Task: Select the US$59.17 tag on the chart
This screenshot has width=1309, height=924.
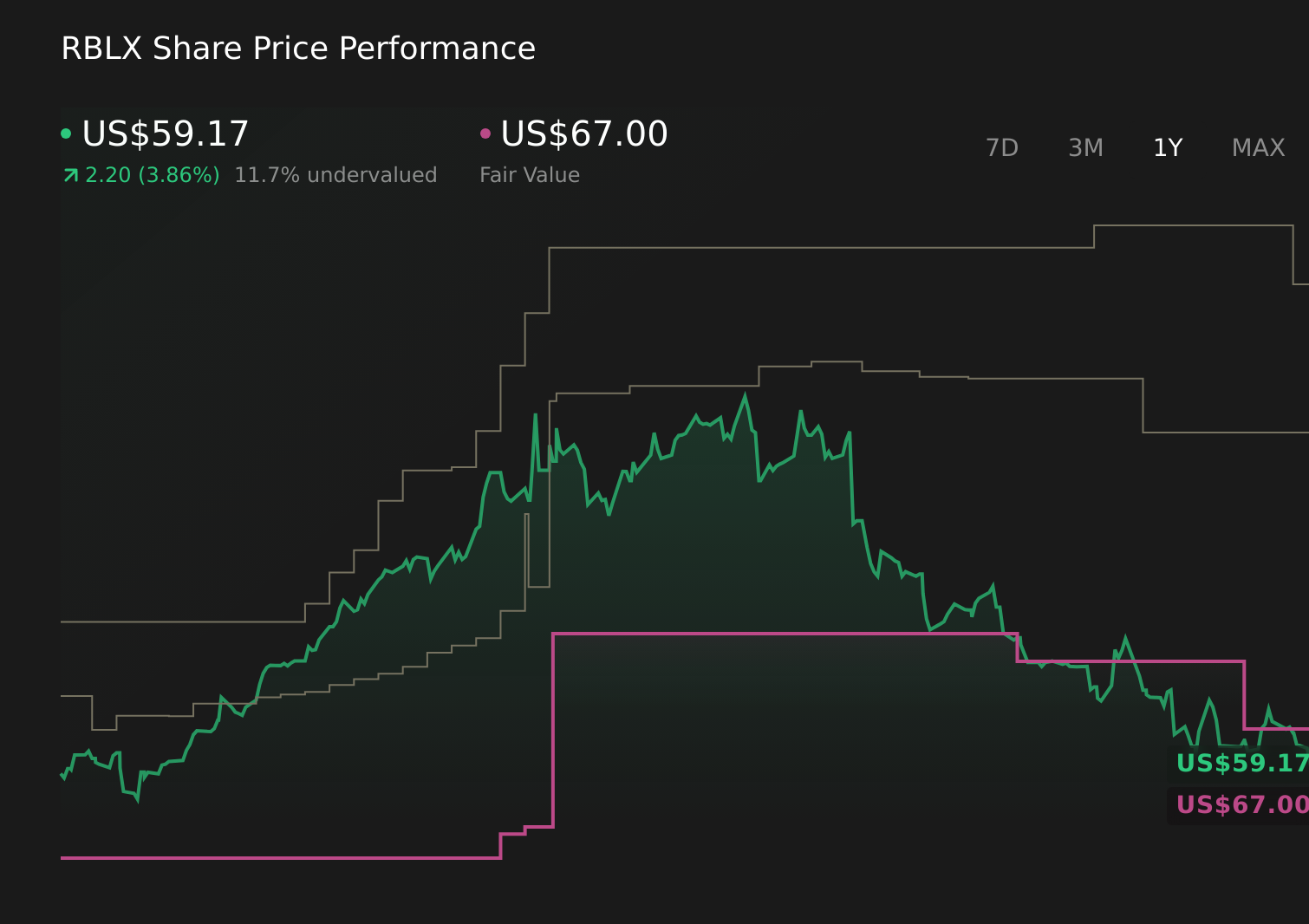Action: [x=1238, y=764]
